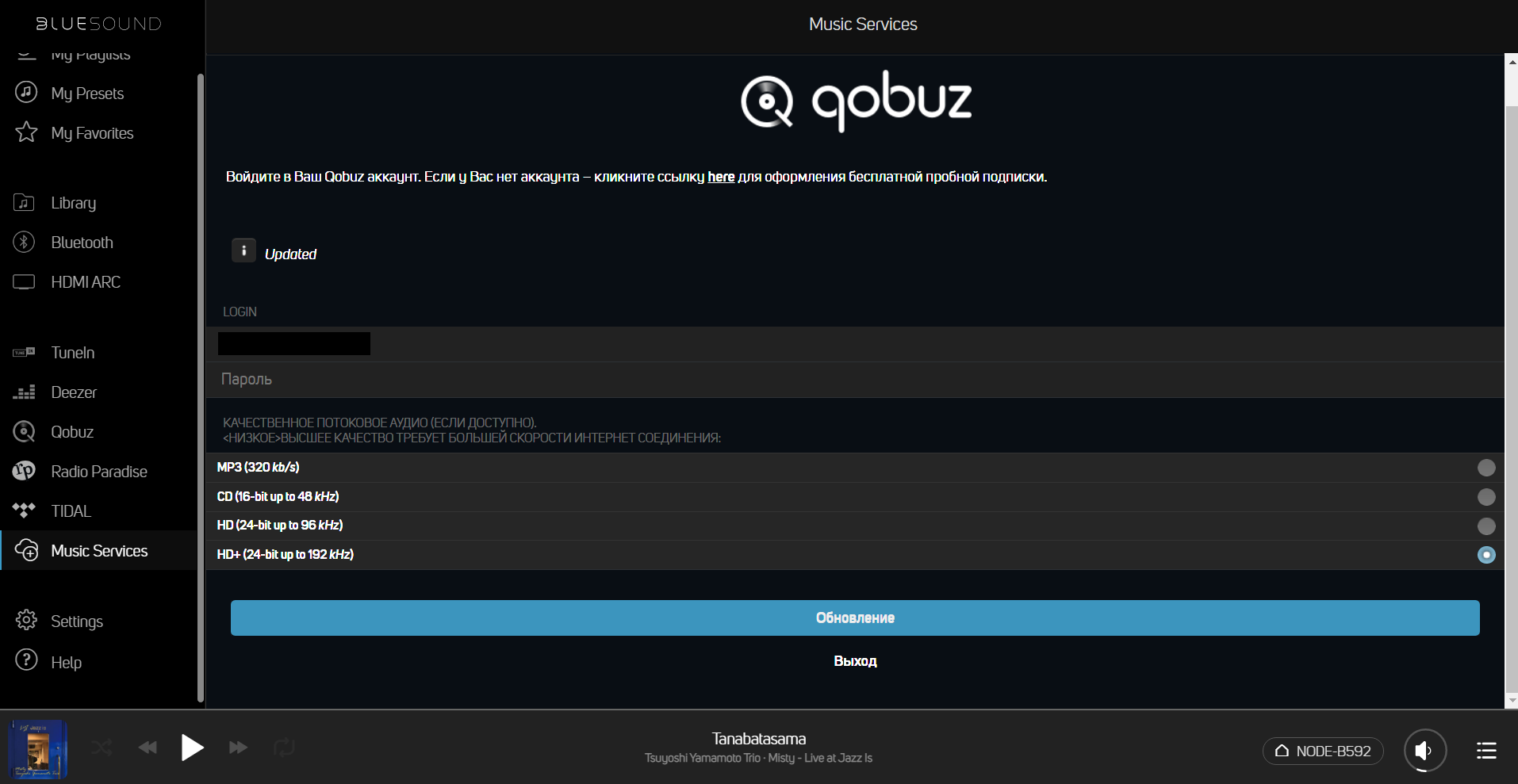Click the Пароль password field
This screenshot has height=784, width=1518.
854,380
